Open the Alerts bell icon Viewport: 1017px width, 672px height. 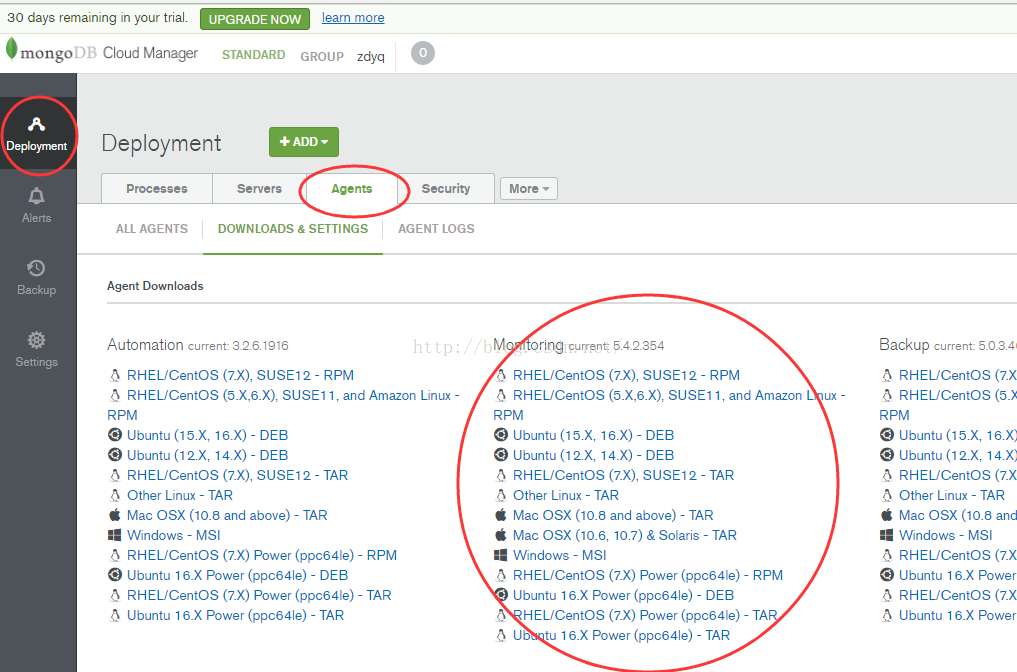tap(36, 196)
